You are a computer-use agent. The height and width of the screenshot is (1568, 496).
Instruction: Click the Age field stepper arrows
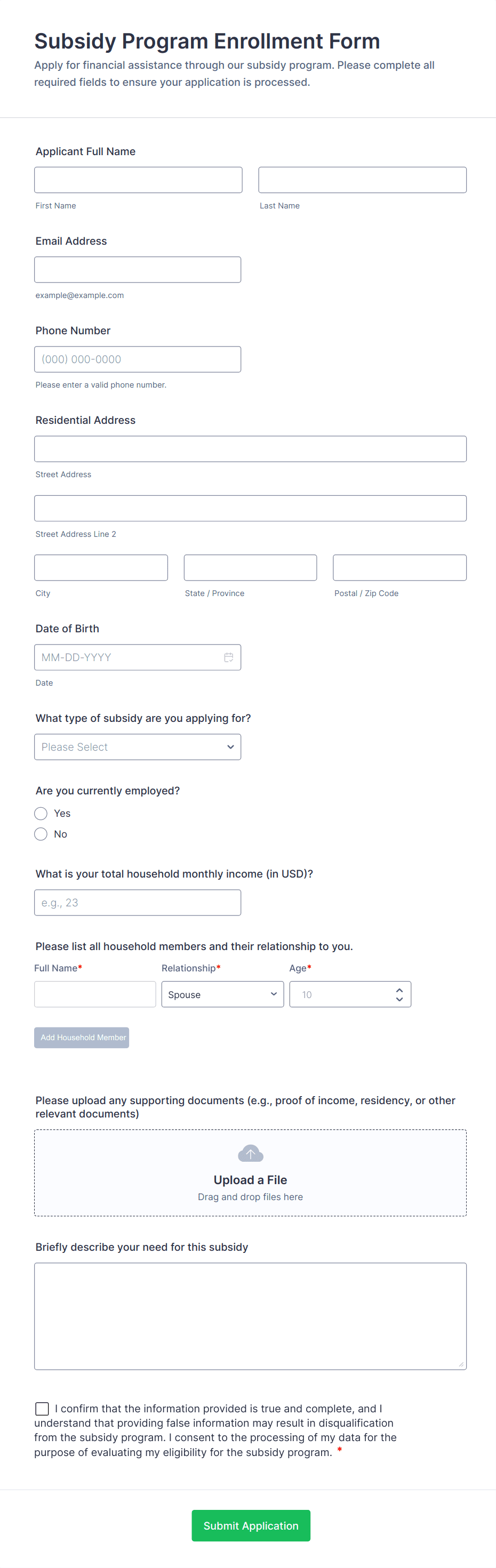[399, 994]
